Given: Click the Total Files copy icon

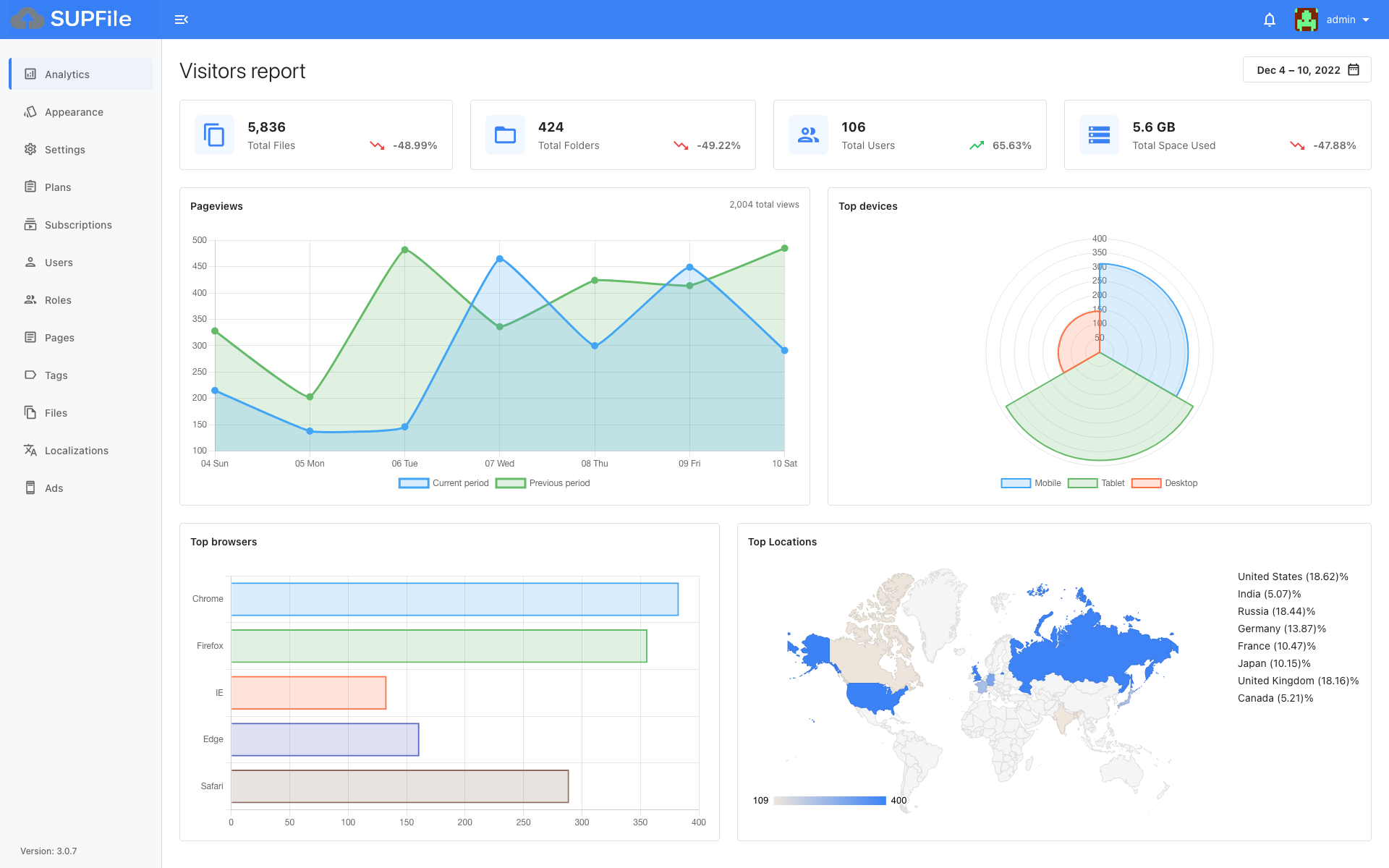Looking at the screenshot, I should click(214, 135).
